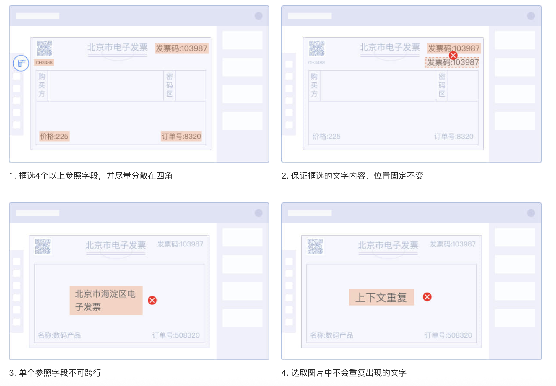Click the QR code in panel 1 invoice
The width and height of the screenshot is (556, 386).
[44, 49]
